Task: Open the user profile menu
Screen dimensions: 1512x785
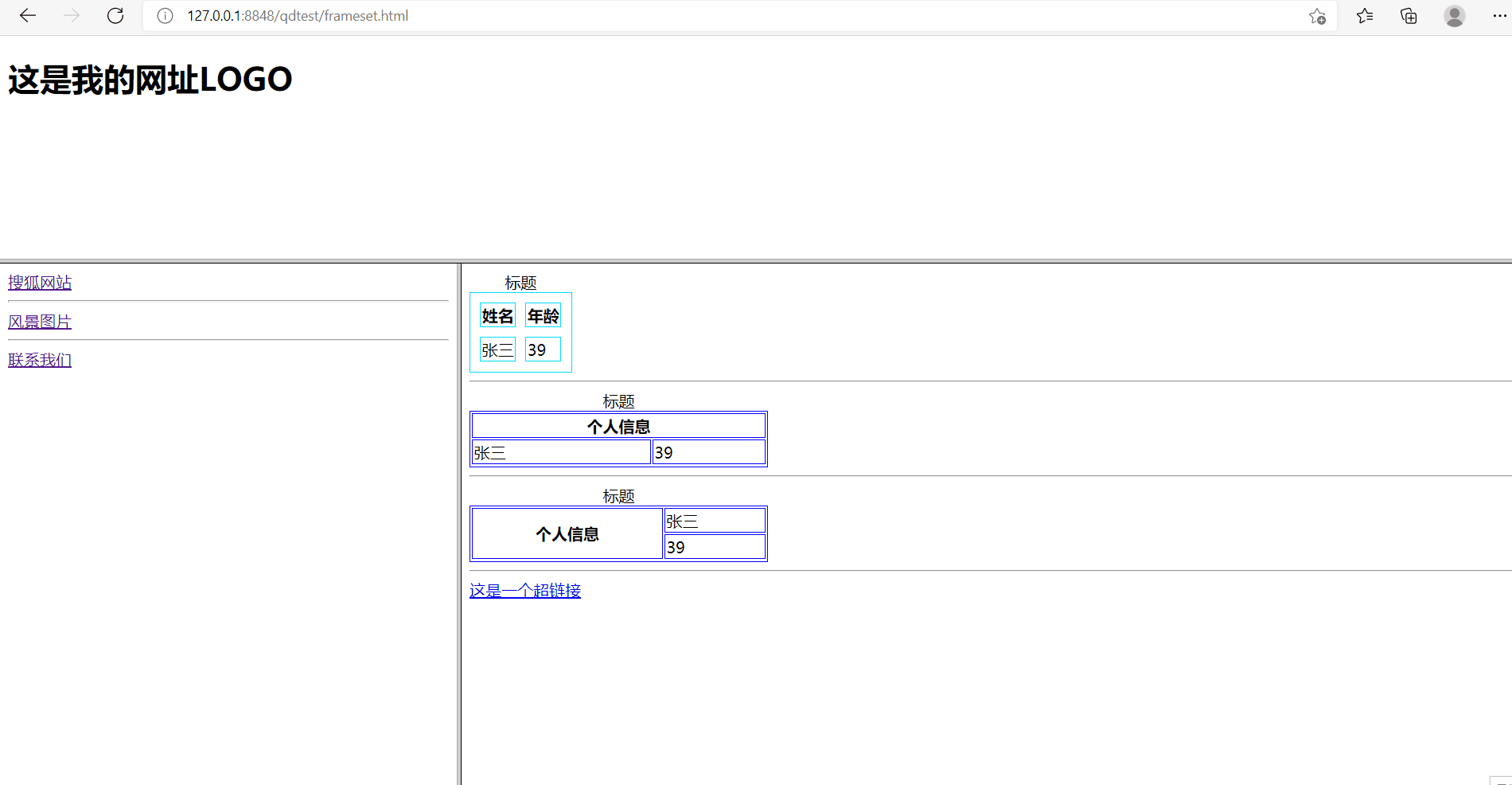Action: tap(1455, 16)
